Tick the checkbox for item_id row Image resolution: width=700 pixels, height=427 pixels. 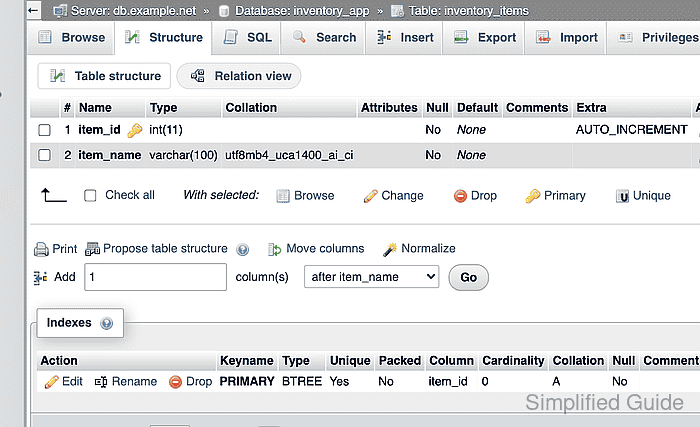click(44, 130)
